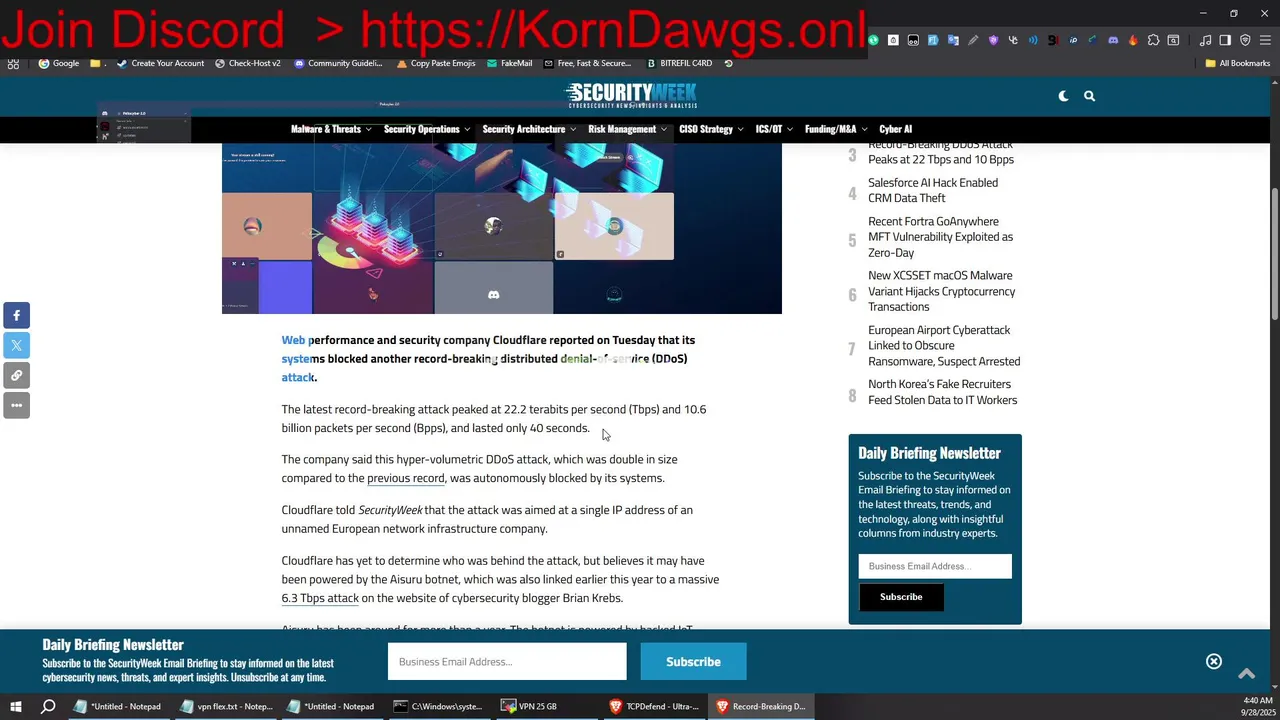Screen dimensions: 1280x720
Task: Click the fire extension icon
Action: pos(1133,40)
